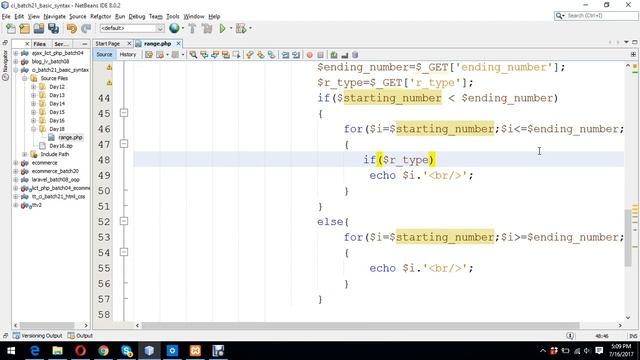Collapse code fold at line 47
This screenshot has height=360, width=640.
(x=124, y=144)
